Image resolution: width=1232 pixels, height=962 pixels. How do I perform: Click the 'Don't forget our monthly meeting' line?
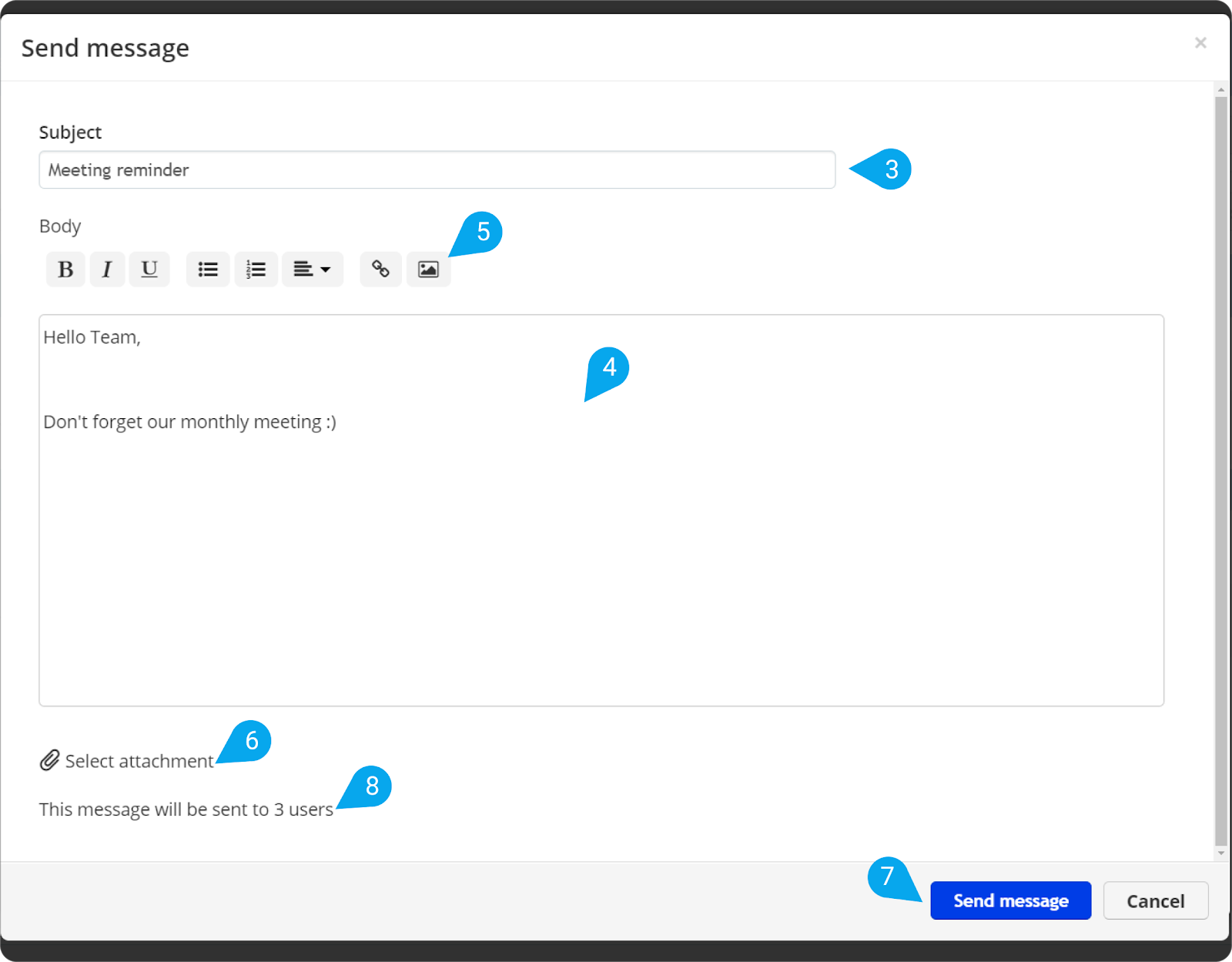[190, 421]
